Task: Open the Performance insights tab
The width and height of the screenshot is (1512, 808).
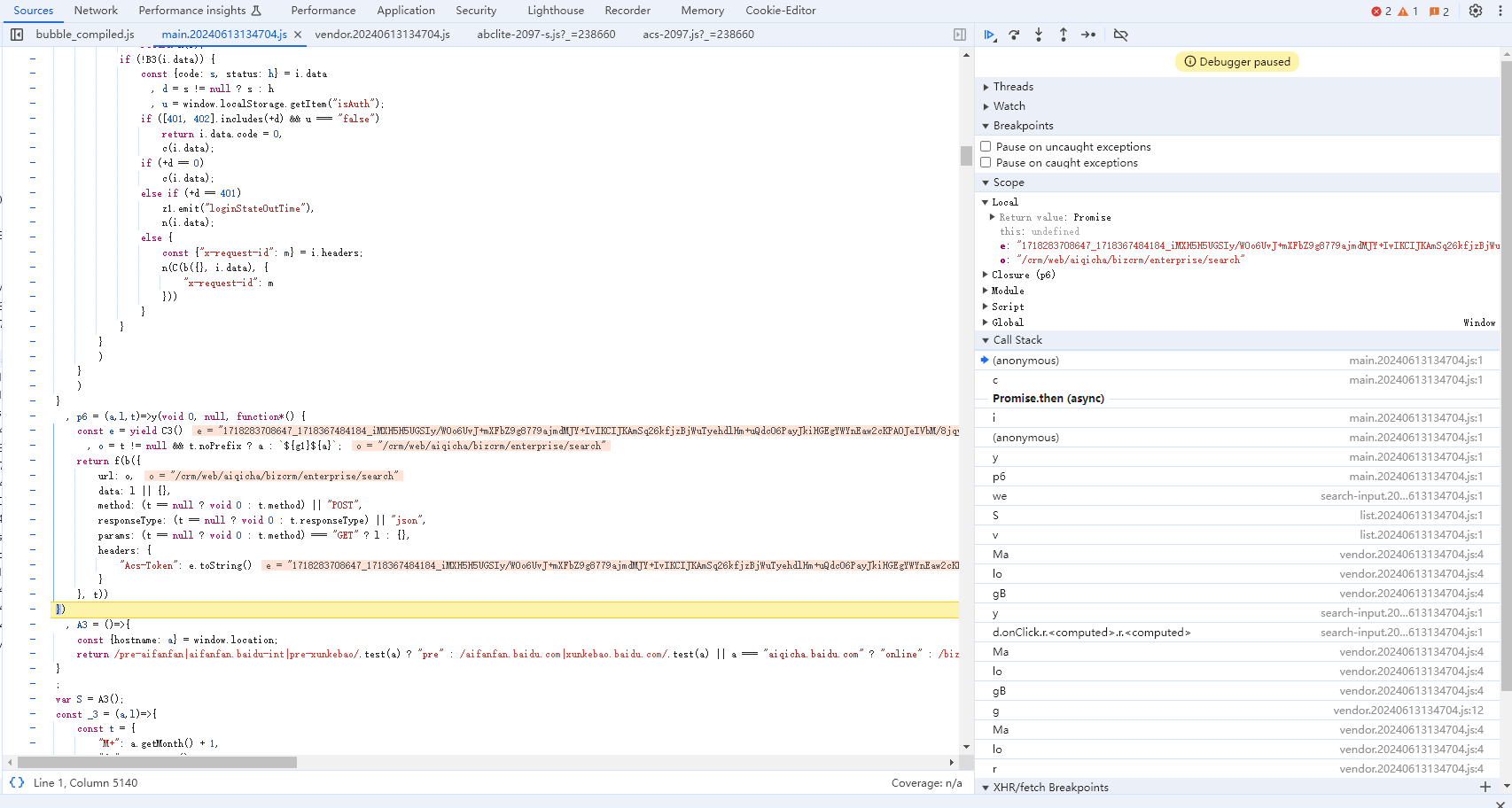Action: 199,11
